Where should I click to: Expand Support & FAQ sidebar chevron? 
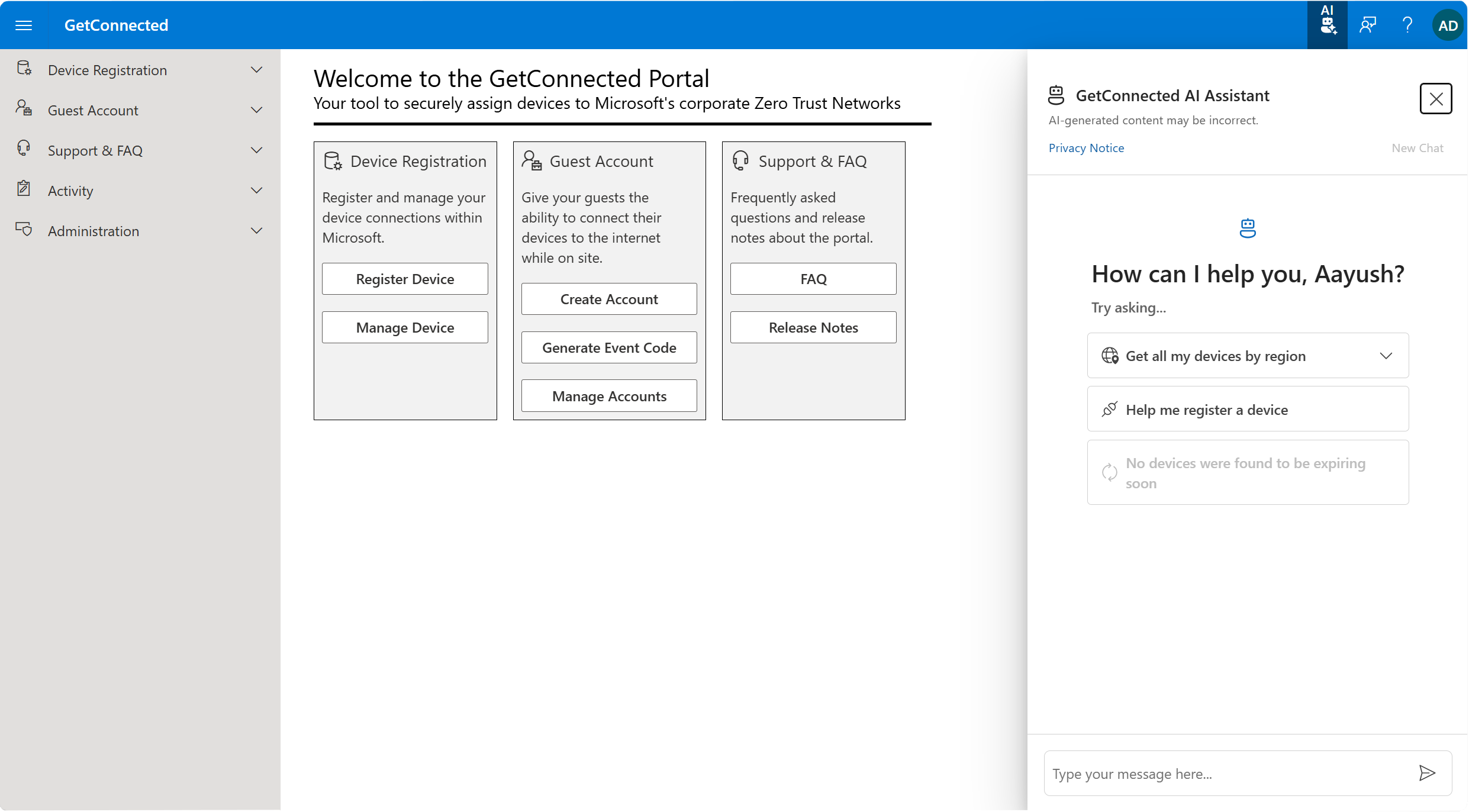point(257,150)
